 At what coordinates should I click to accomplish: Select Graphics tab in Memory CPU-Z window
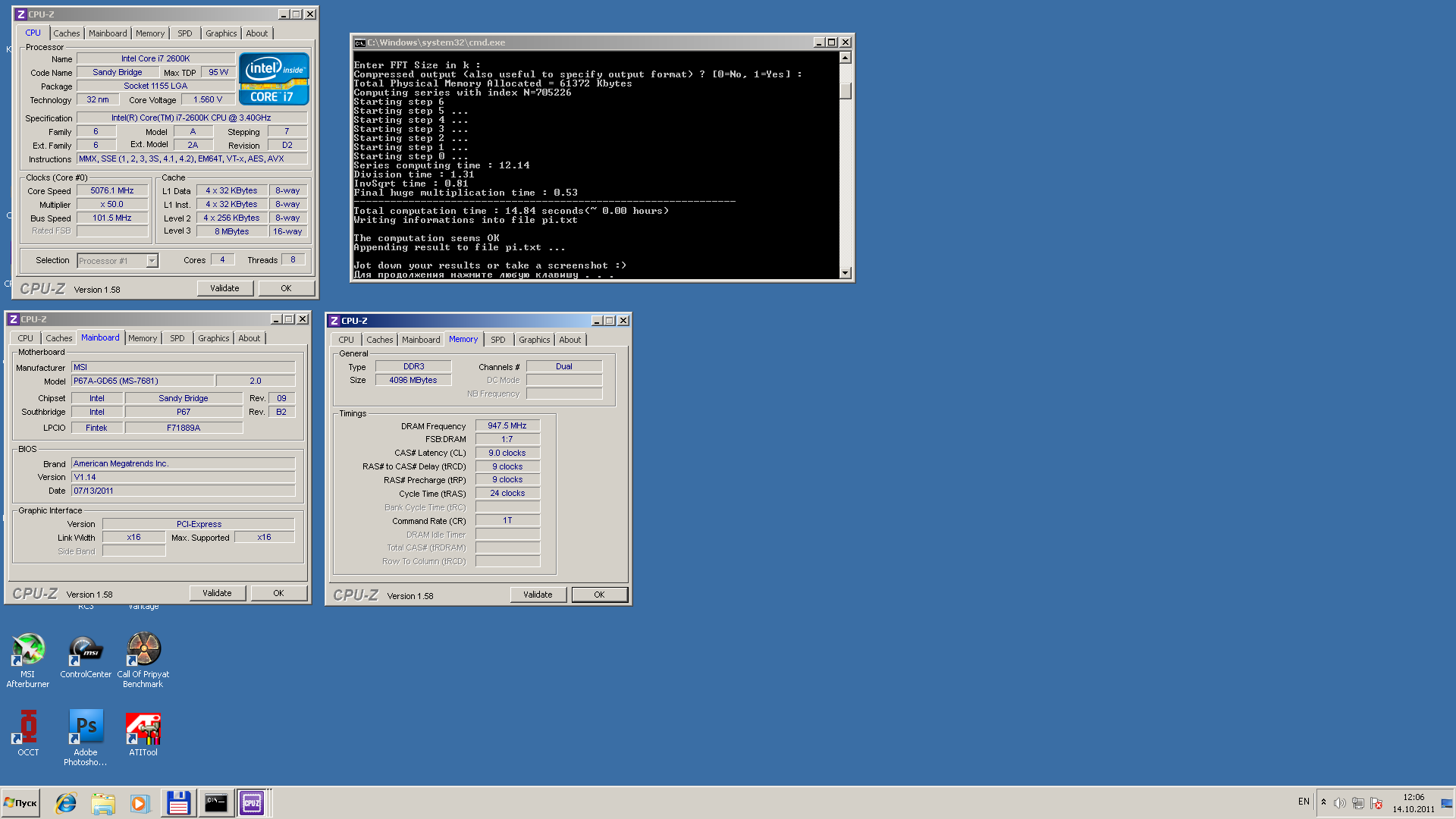tap(535, 340)
